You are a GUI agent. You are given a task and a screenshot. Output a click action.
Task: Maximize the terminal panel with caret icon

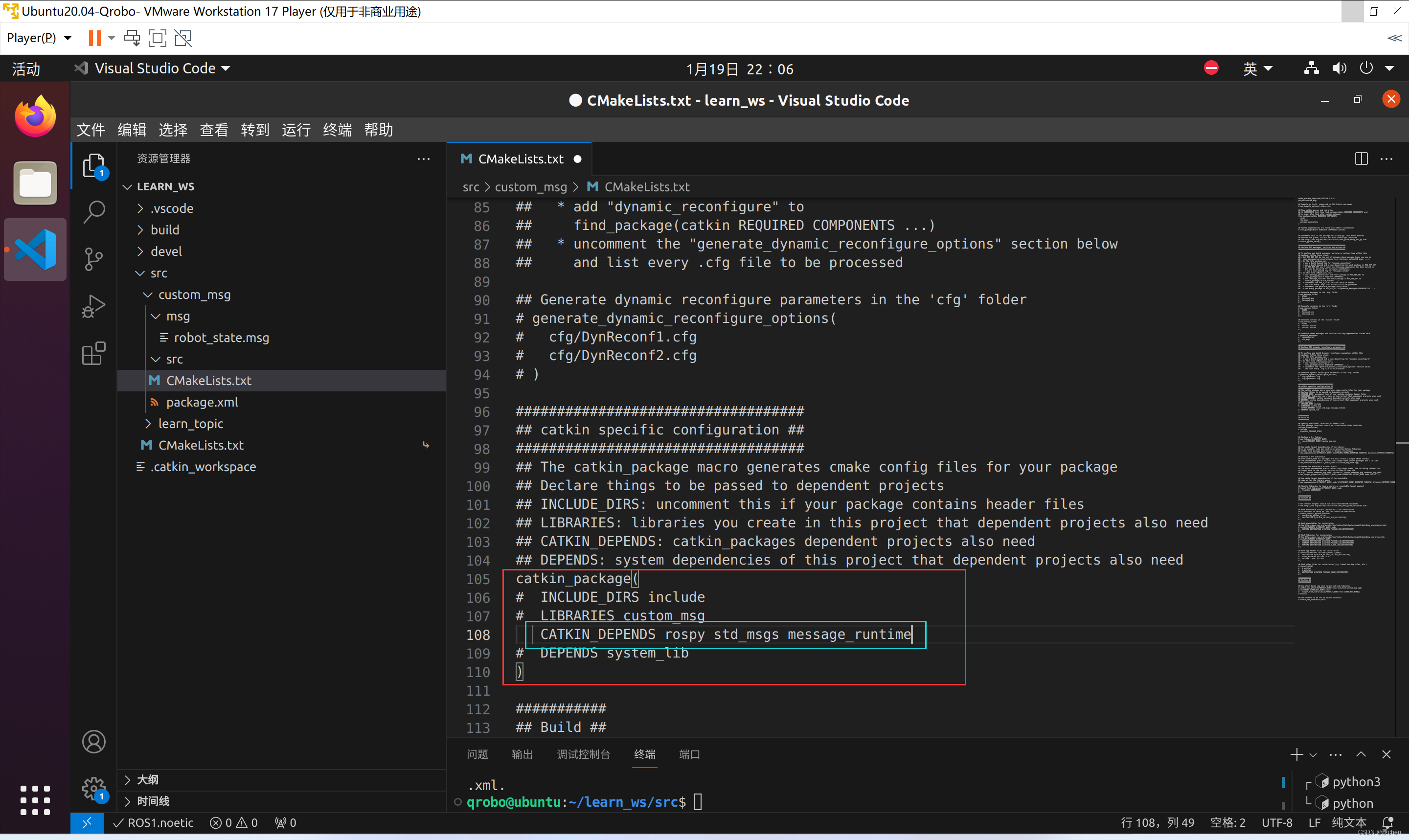1361,754
